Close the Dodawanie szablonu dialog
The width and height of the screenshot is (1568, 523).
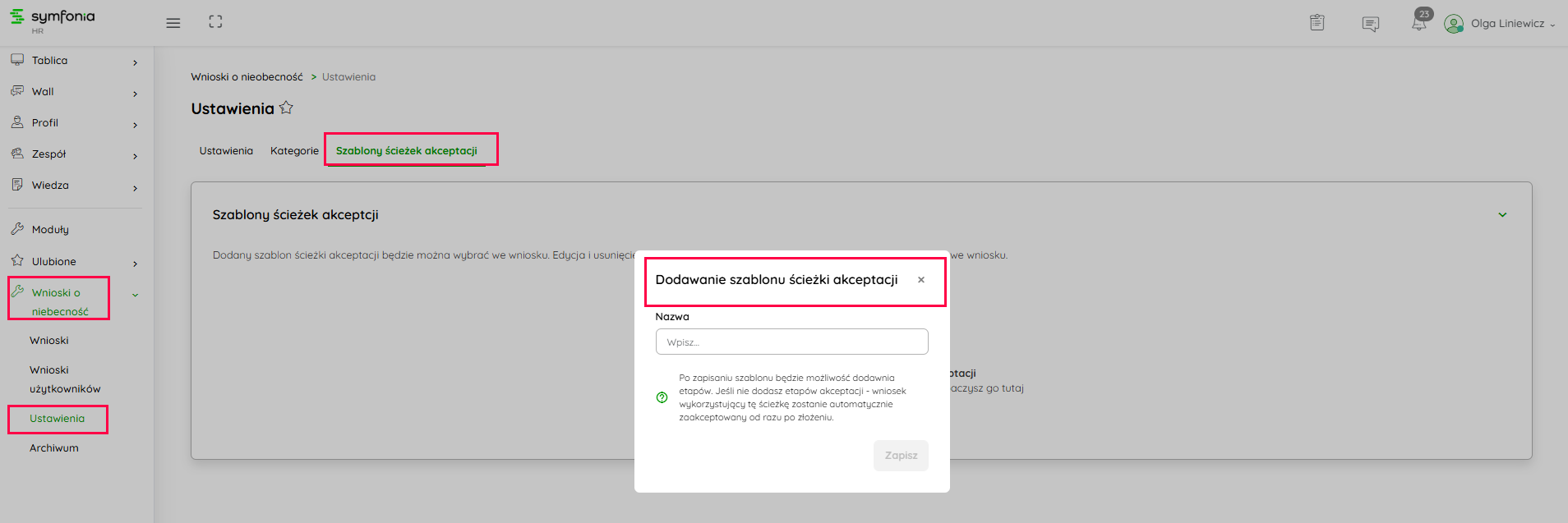921,280
